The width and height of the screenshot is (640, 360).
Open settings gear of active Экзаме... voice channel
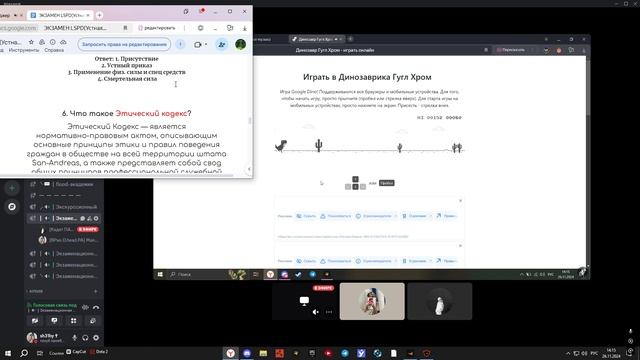(96, 218)
